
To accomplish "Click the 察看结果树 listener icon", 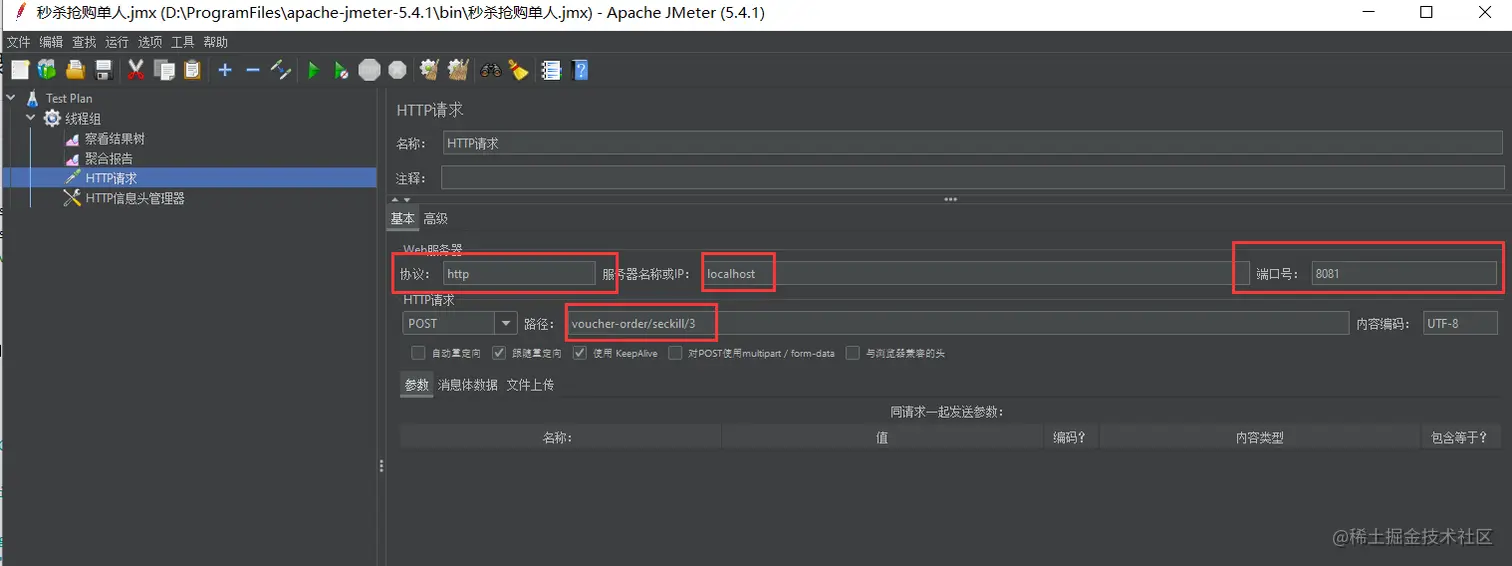I will [72, 139].
